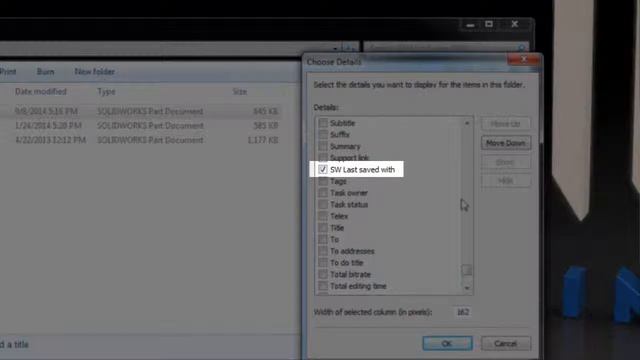
Task: Check the To detail checkbox
Action: [x=323, y=239]
